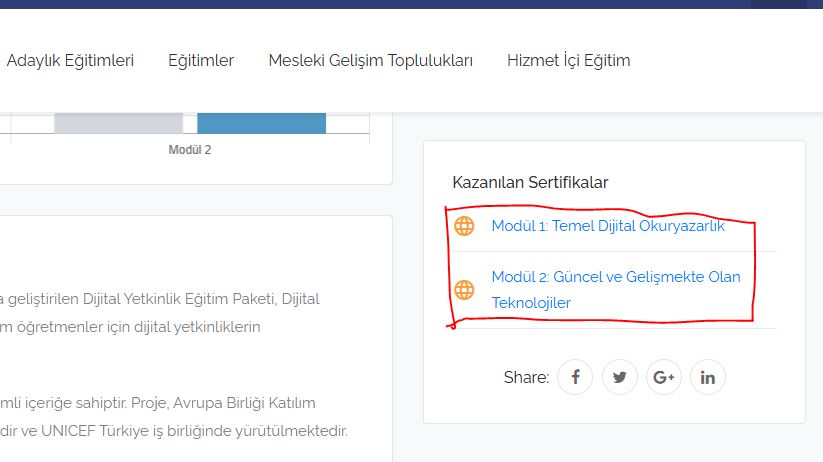Screen dimensions: 823x462
Task: Share on Facebook
Action: [x=575, y=377]
